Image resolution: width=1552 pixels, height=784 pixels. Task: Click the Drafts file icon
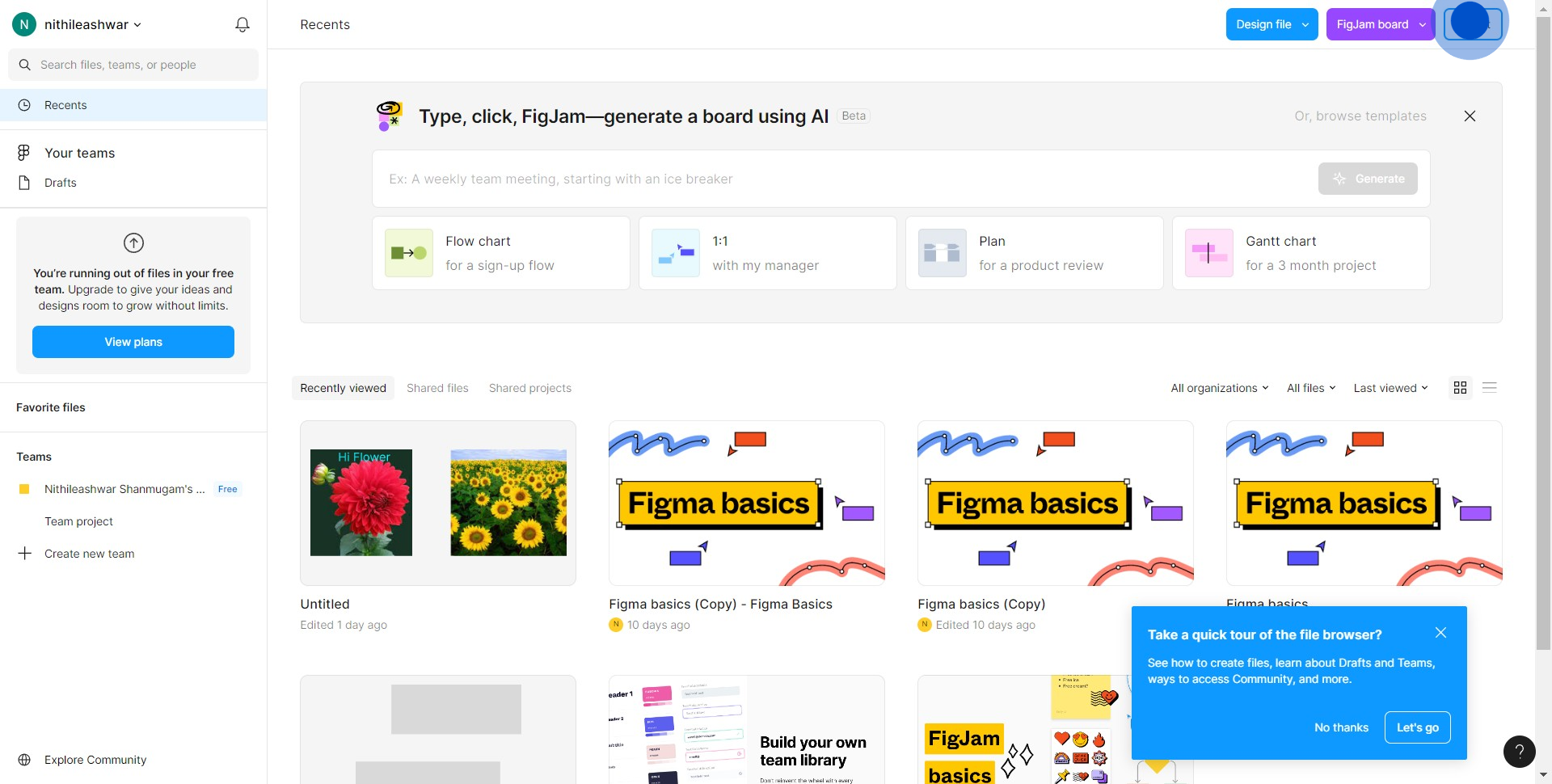pyautogui.click(x=24, y=183)
